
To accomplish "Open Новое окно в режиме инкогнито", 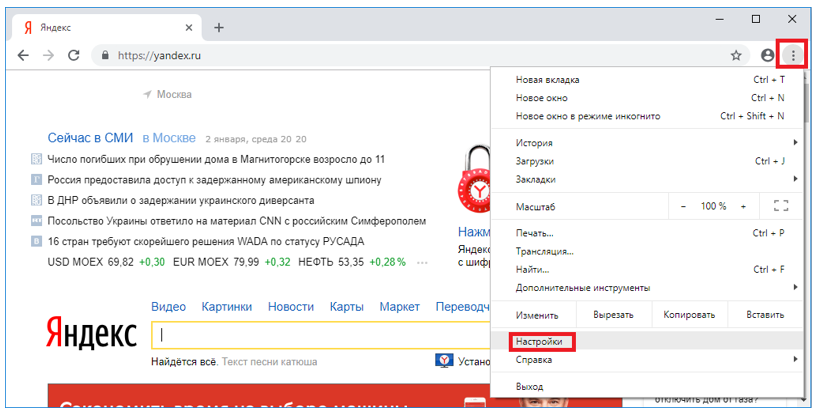I will click(647, 116).
